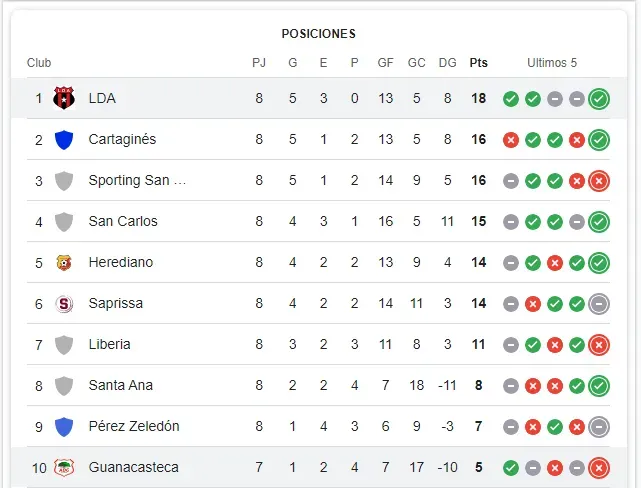This screenshot has height=488, width=641.
Task: Click the Cartaginés blue shield icon
Action: click(x=64, y=139)
